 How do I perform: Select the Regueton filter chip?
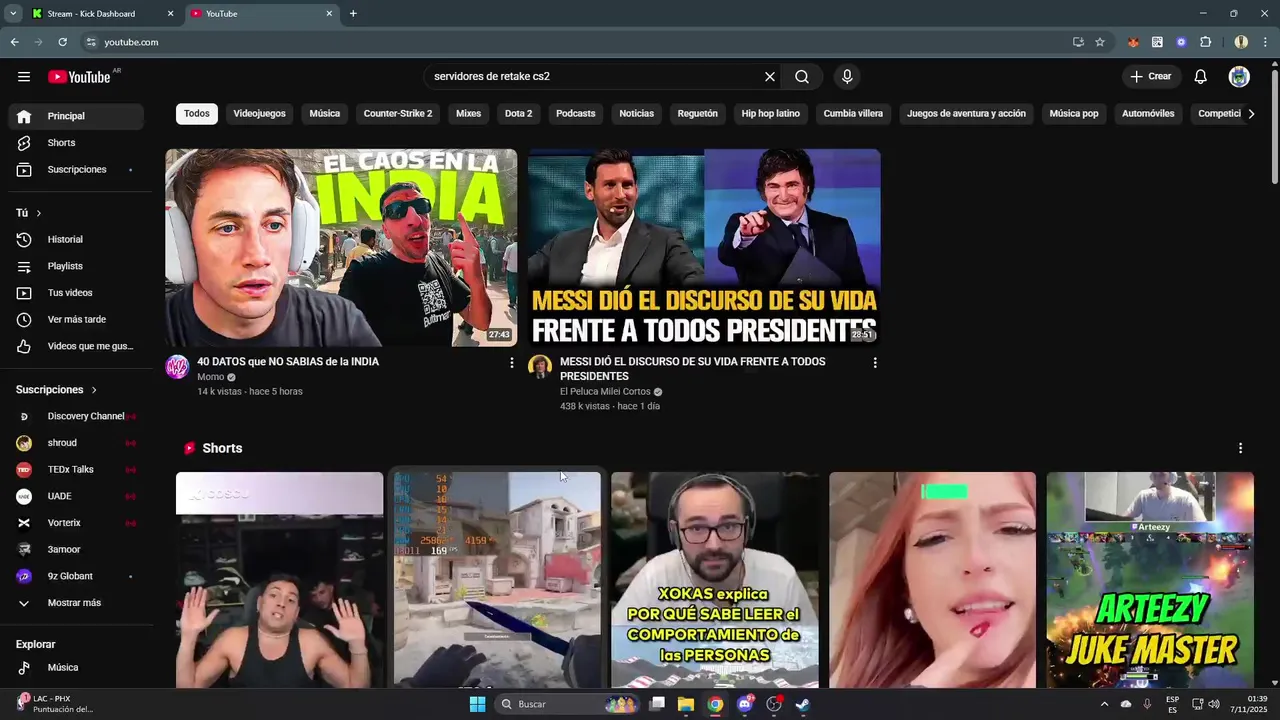[x=698, y=114]
